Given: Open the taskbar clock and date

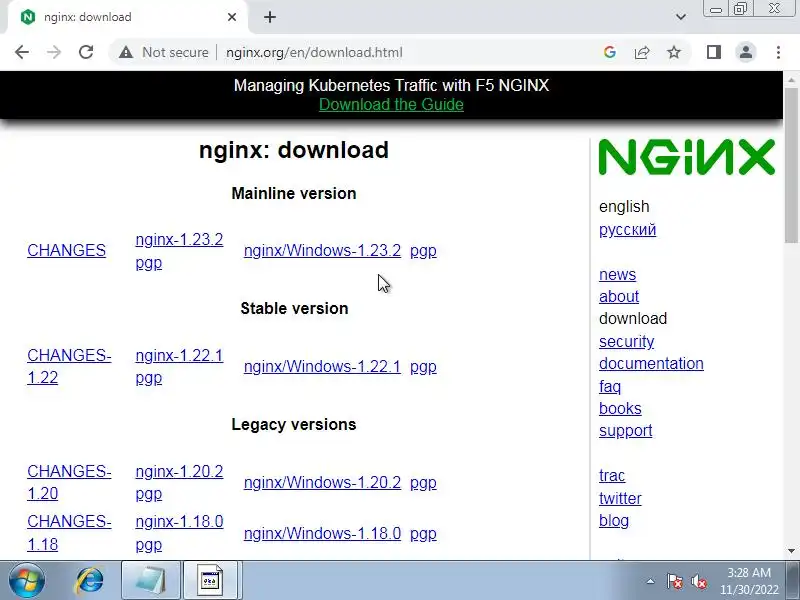Looking at the screenshot, I should 749,581.
